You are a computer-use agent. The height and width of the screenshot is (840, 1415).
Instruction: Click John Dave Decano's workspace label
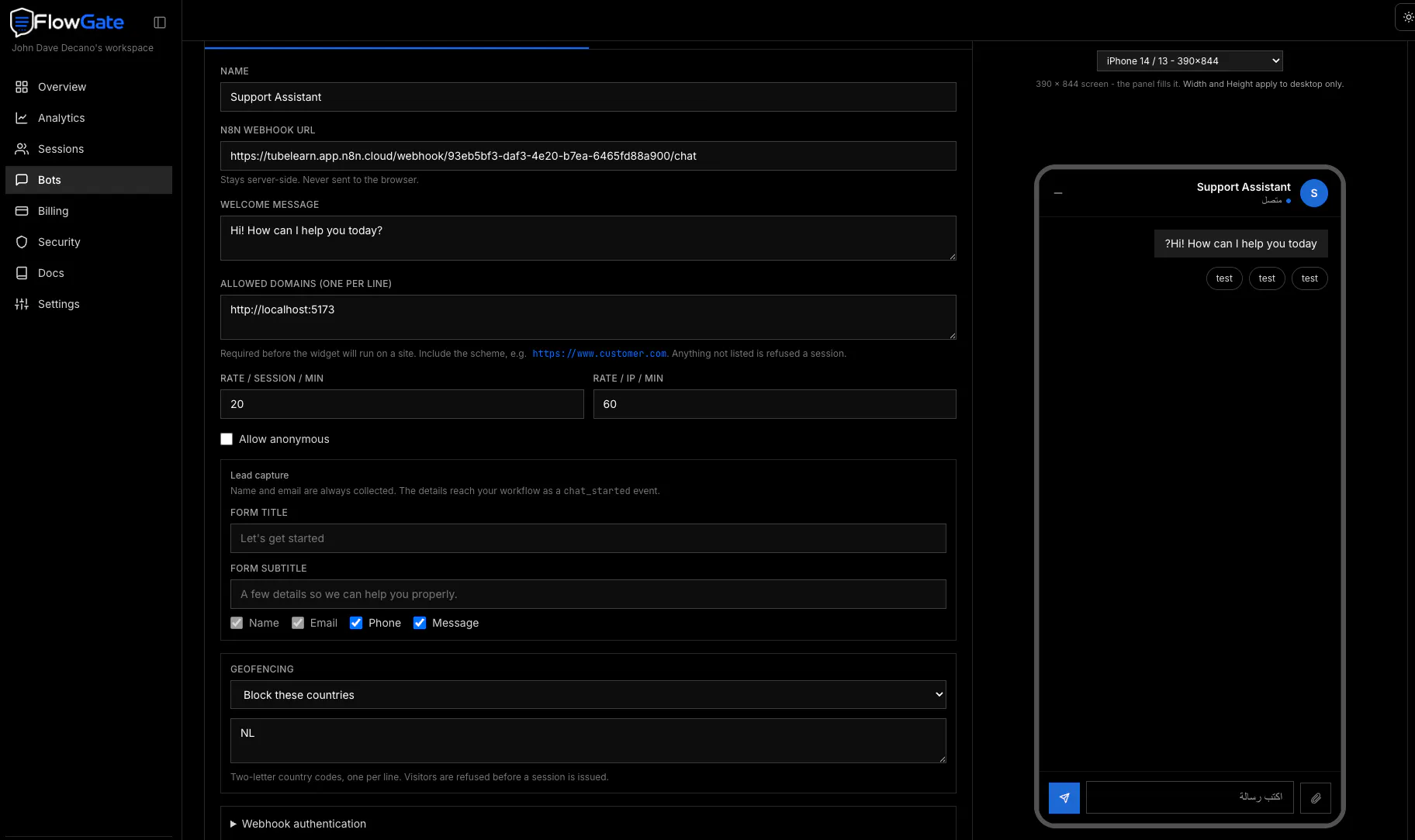tap(82, 48)
